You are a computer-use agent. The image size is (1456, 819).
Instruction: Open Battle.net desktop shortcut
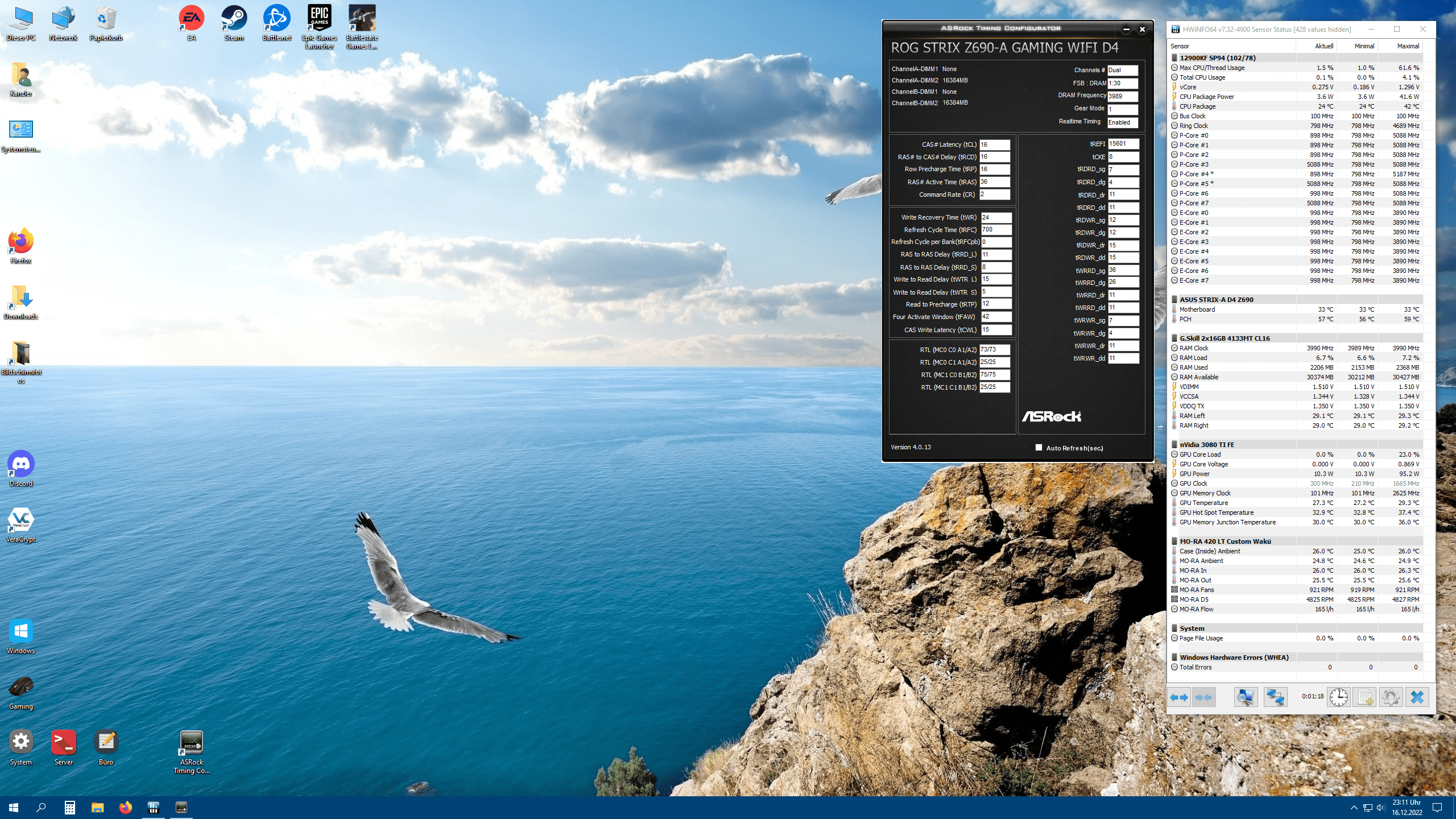pyautogui.click(x=276, y=24)
